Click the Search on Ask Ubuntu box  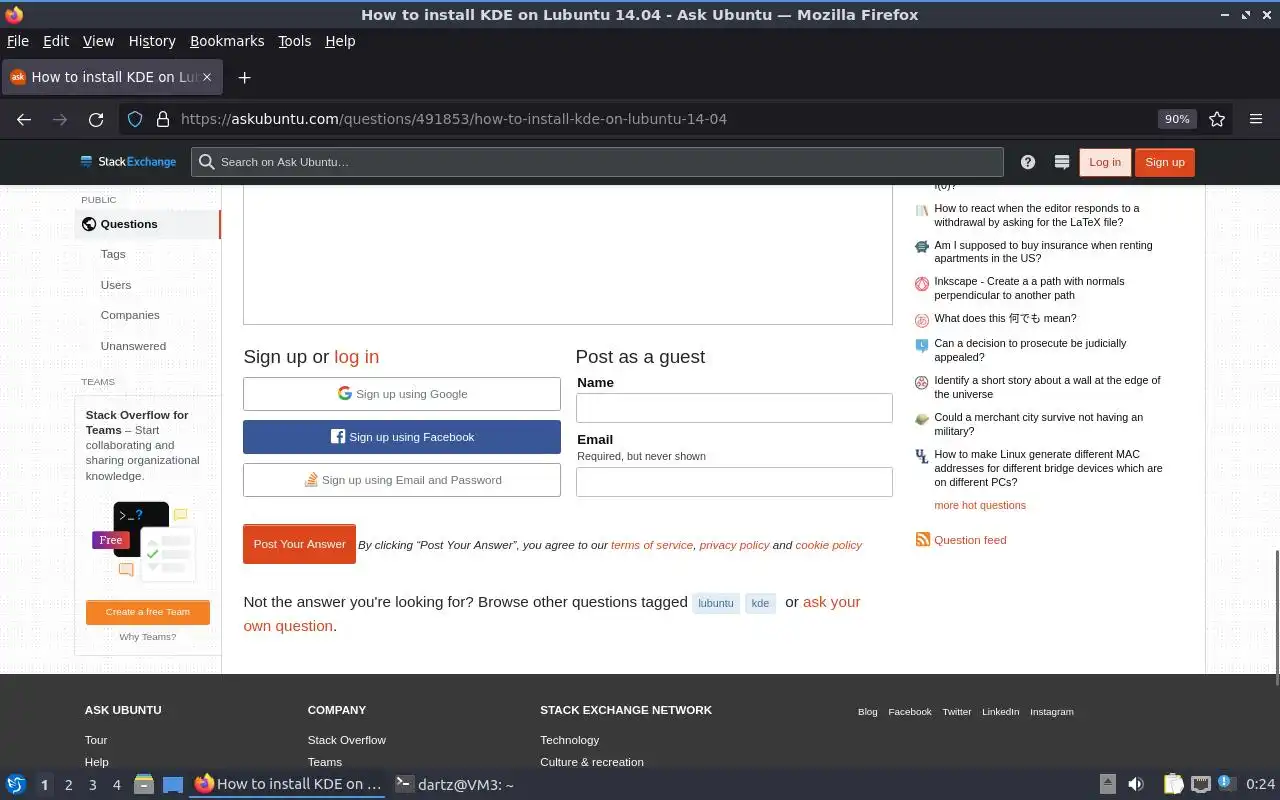pos(597,162)
